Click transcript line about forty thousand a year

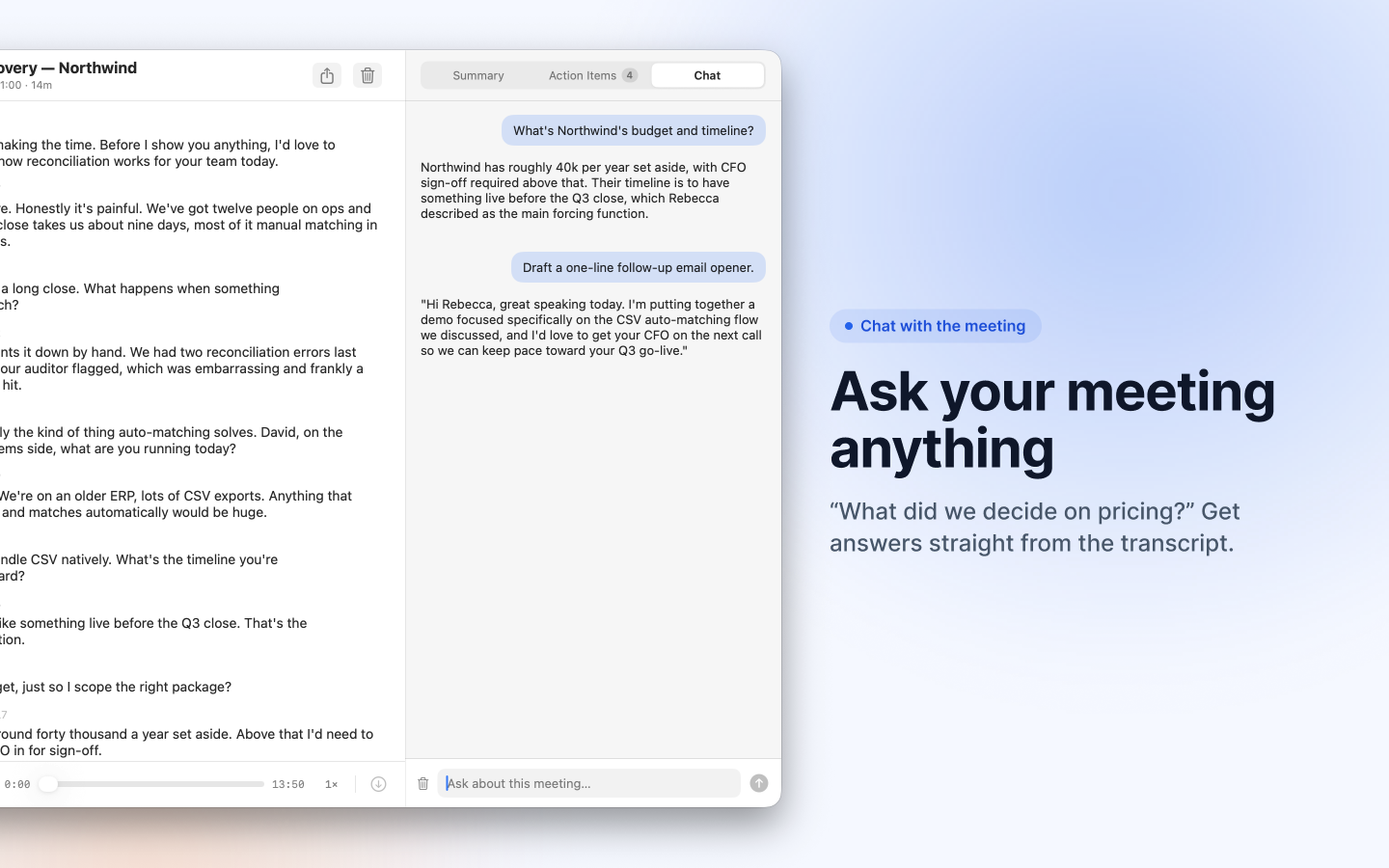click(x=187, y=742)
